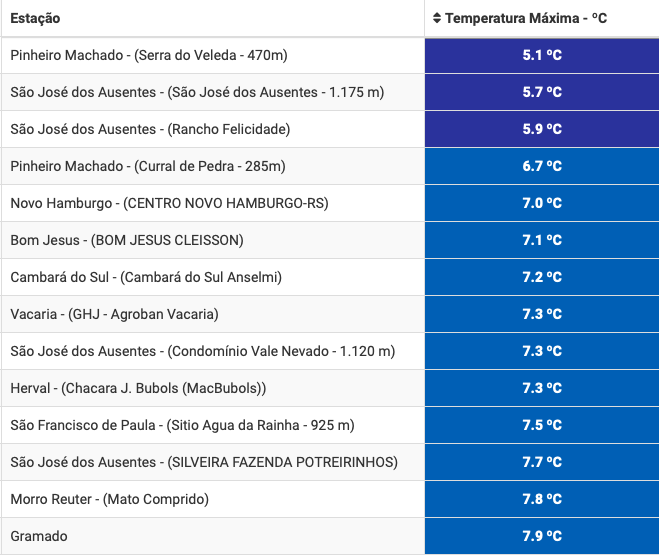Click the Herval Chacara J. Bubols row
The width and height of the screenshot is (659, 555).
coord(138,388)
